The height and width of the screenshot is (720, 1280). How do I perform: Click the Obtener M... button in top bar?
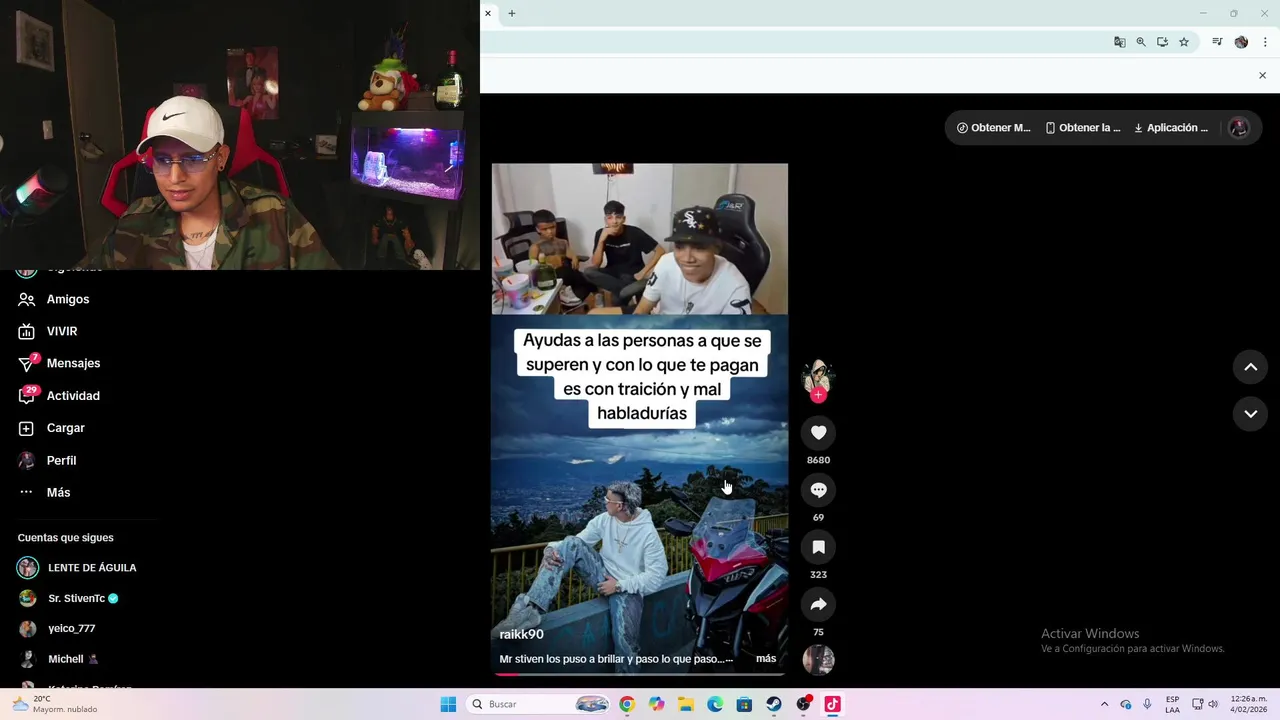coord(993,128)
